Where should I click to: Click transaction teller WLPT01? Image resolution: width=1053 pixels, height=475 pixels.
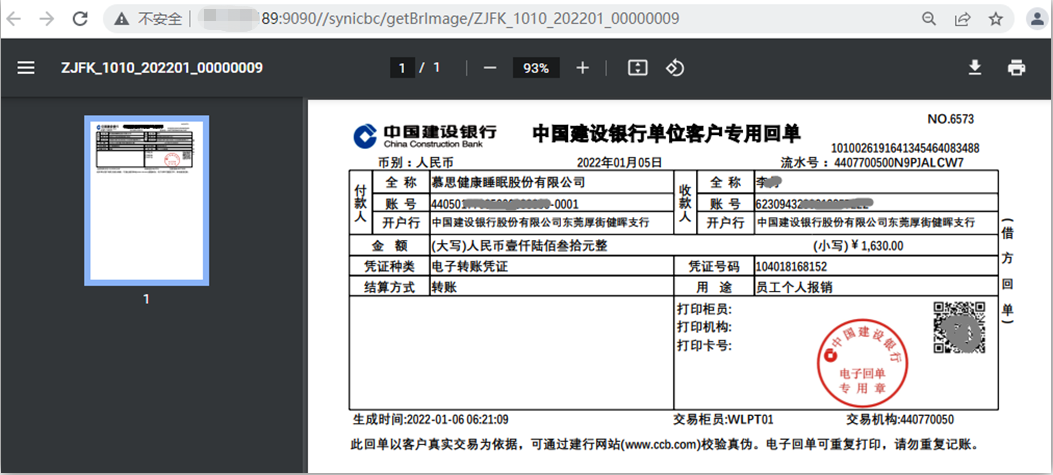(751, 420)
